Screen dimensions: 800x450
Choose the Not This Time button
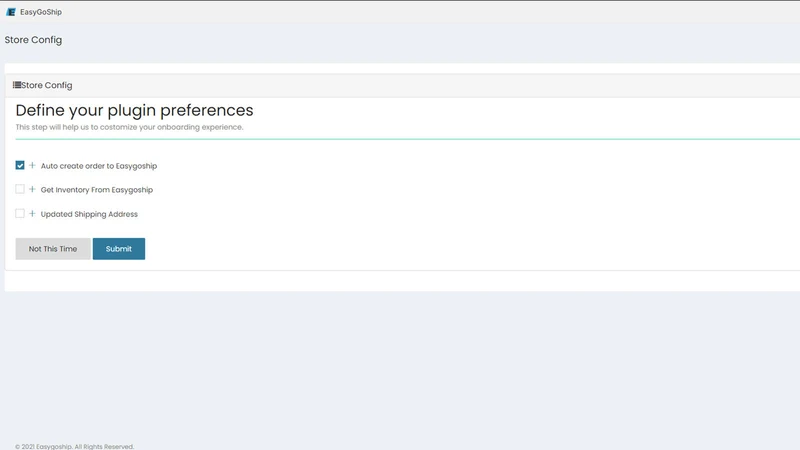[53, 248]
